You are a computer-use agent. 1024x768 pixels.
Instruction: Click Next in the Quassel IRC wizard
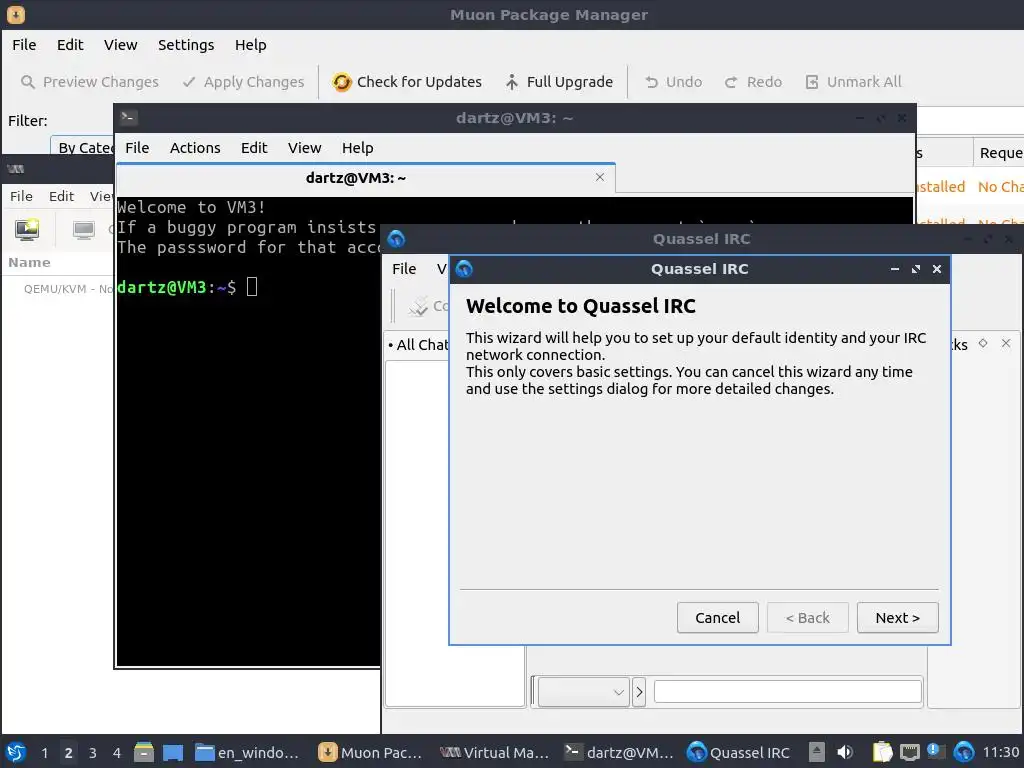[x=897, y=617]
